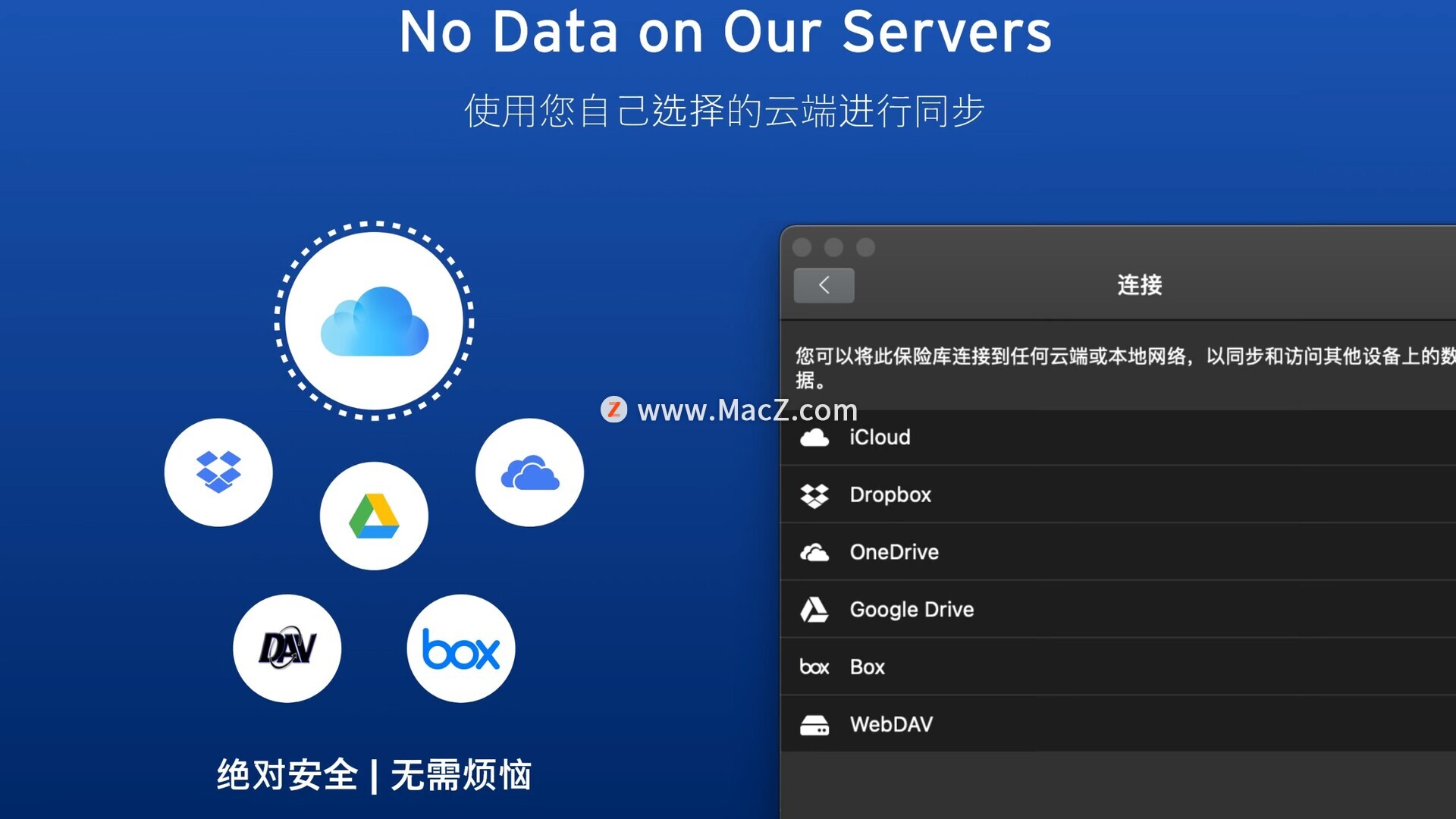Click the window close traffic light button
This screenshot has height=819, width=1456.
pyautogui.click(x=802, y=247)
